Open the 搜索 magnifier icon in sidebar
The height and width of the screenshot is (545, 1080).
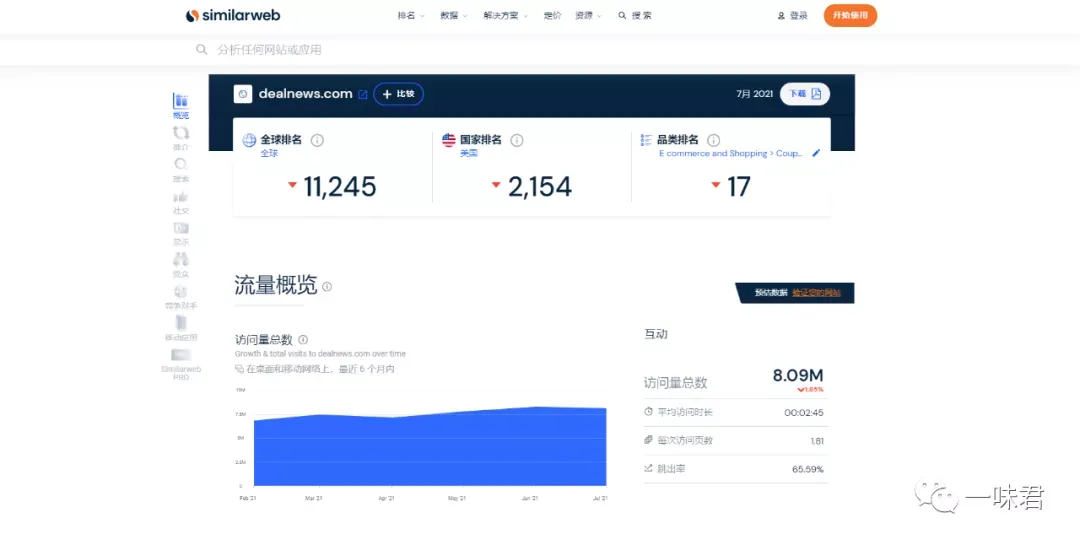coord(180,165)
